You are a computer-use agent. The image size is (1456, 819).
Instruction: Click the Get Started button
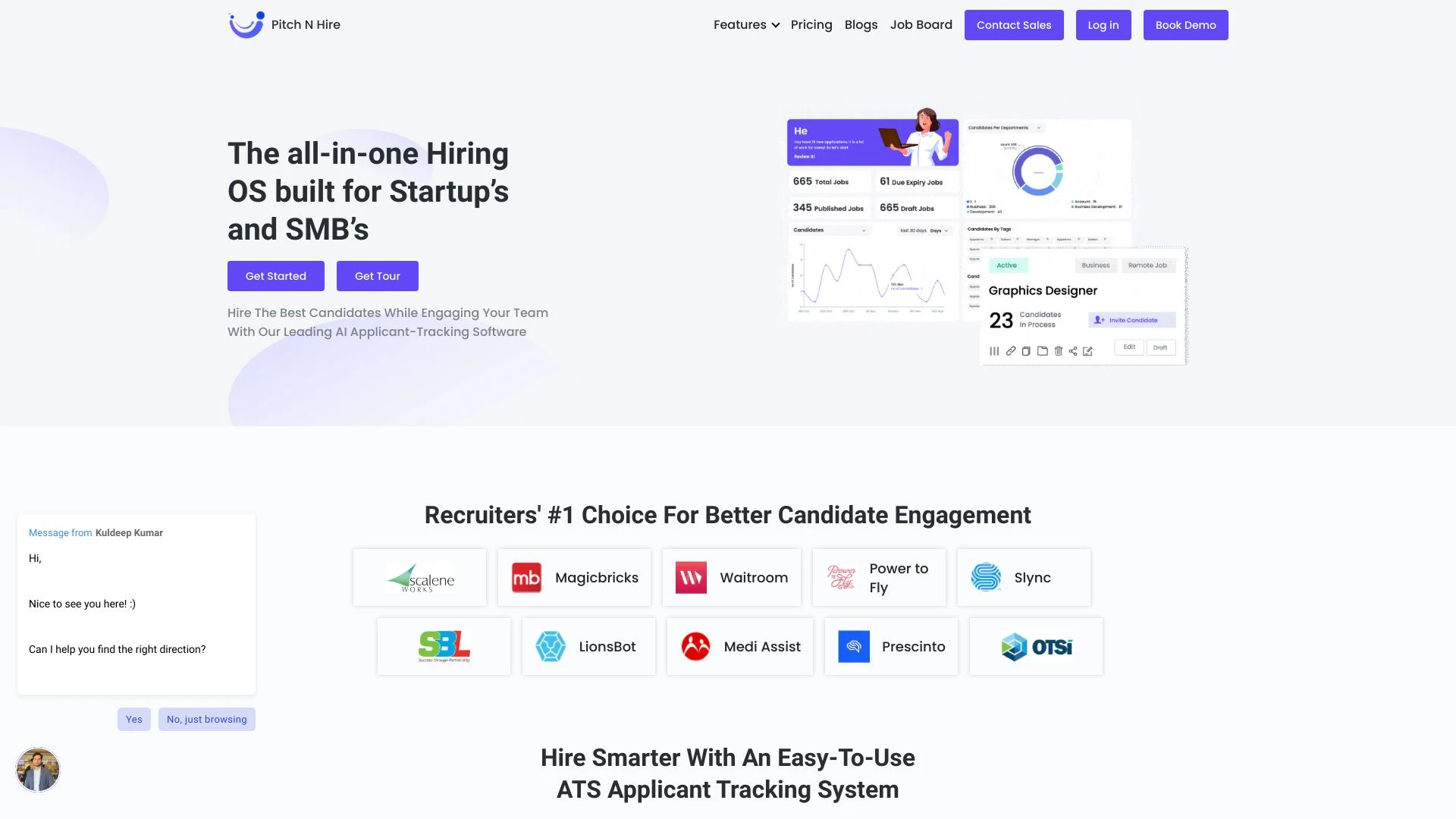tap(275, 275)
